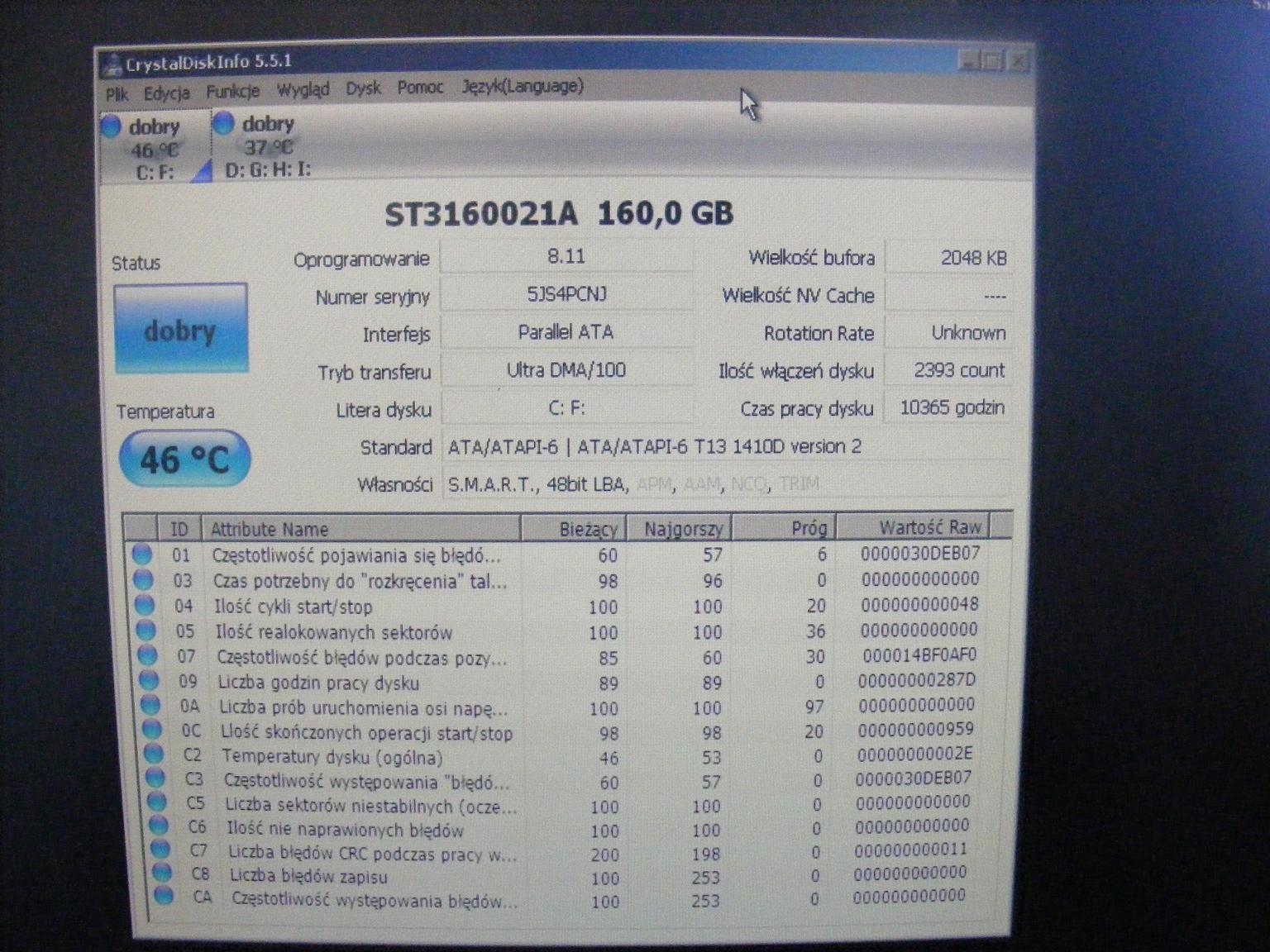Click raw value 0000000287D
Screen dimensions: 1270x952
[x=917, y=680]
